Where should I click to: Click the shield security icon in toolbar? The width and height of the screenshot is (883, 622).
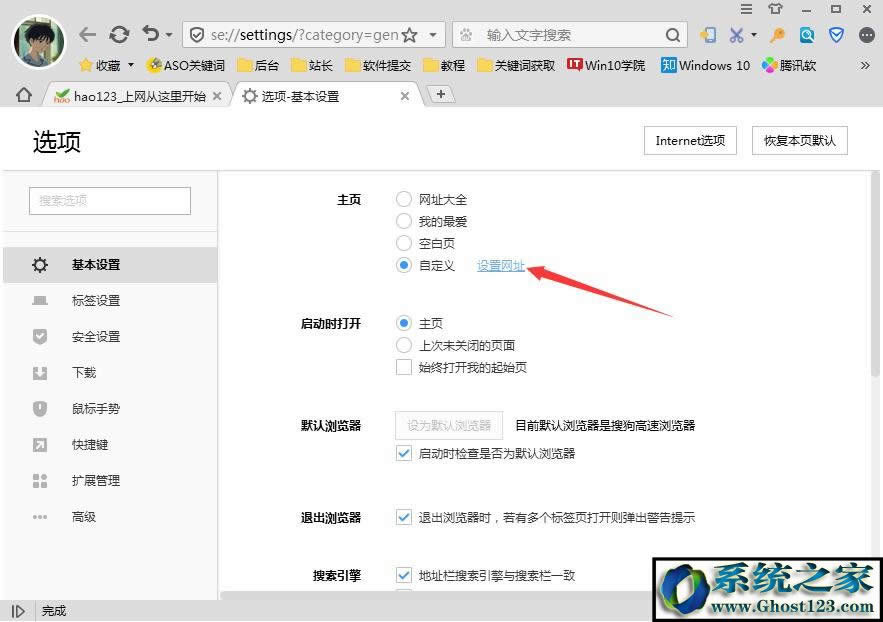837,35
